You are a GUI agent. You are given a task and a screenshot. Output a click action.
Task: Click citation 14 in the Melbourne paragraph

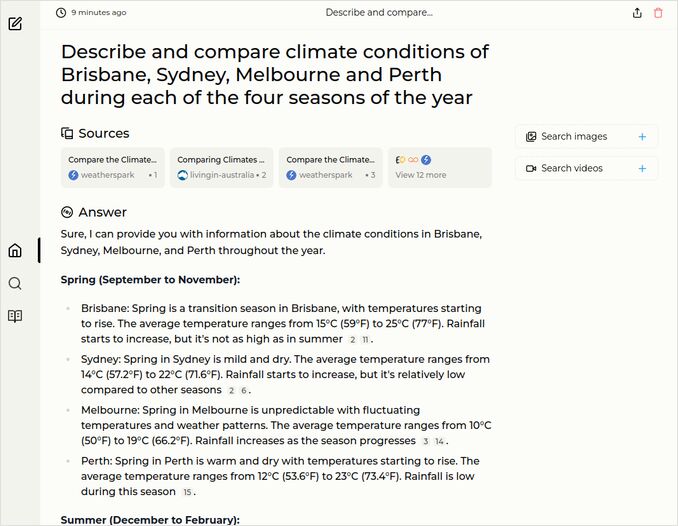pyautogui.click(x=440, y=441)
